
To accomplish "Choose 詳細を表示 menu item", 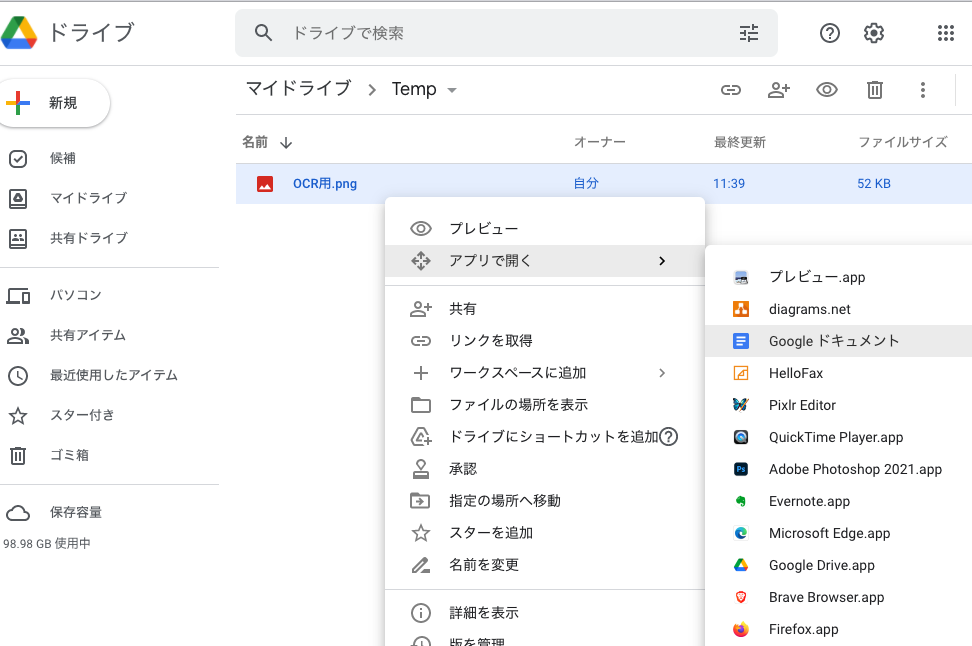I will pos(545,613).
